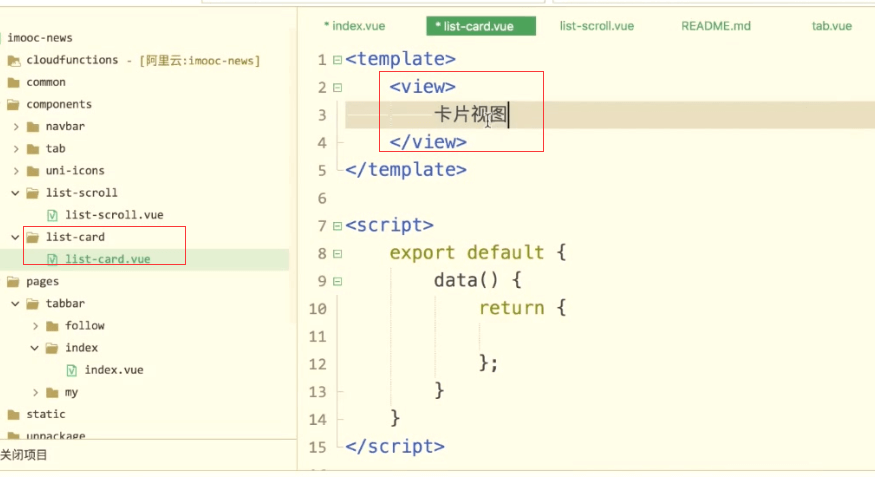Click line number 6 in the gutter

pyautogui.click(x=322, y=199)
